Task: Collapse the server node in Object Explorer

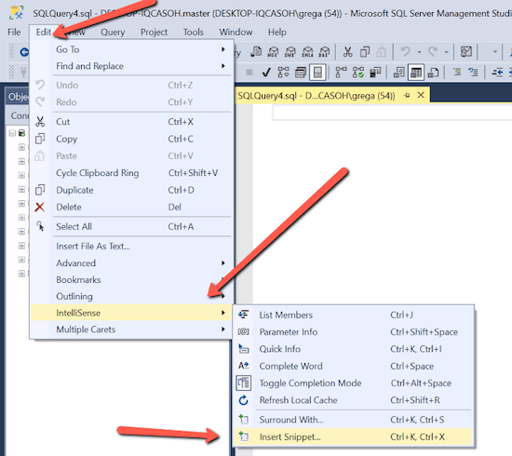Action: [12, 133]
